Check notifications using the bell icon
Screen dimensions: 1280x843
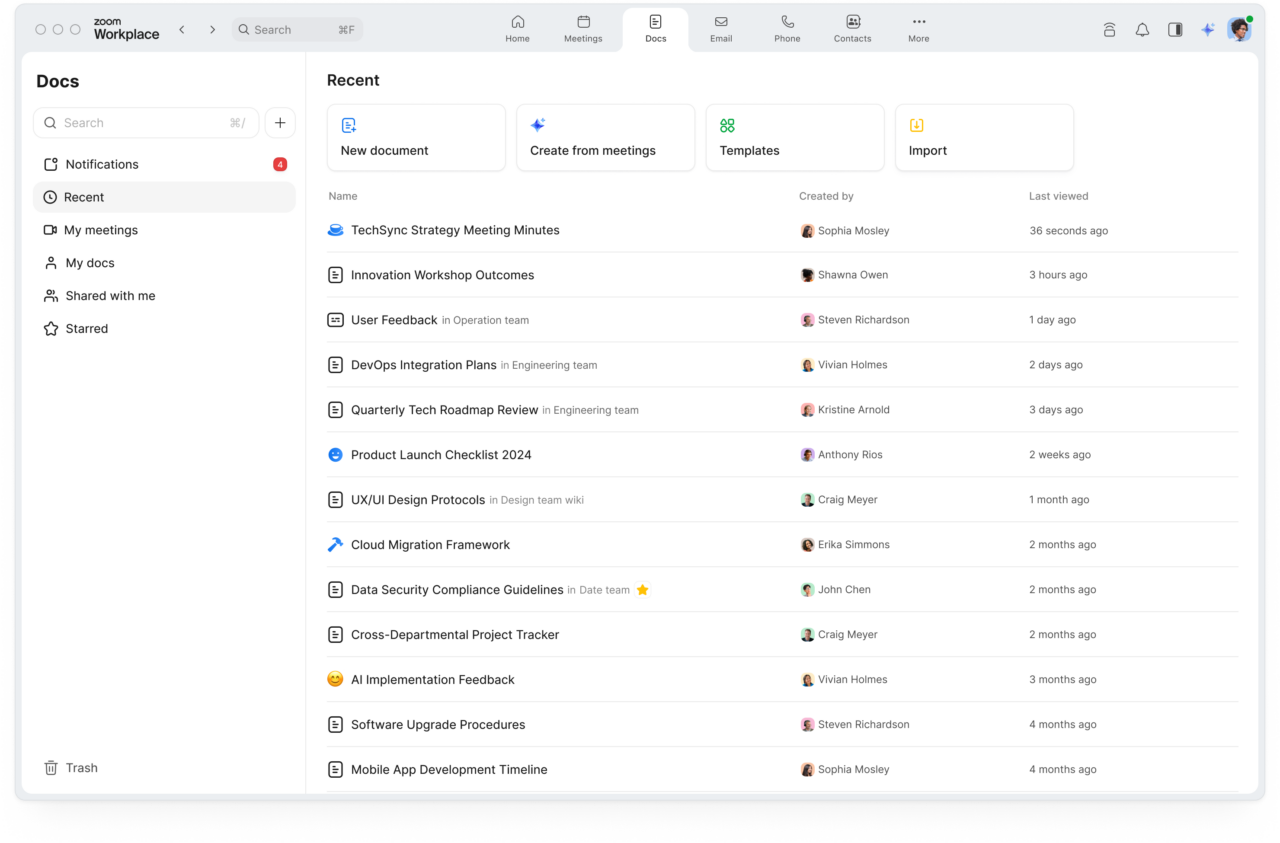(1142, 29)
